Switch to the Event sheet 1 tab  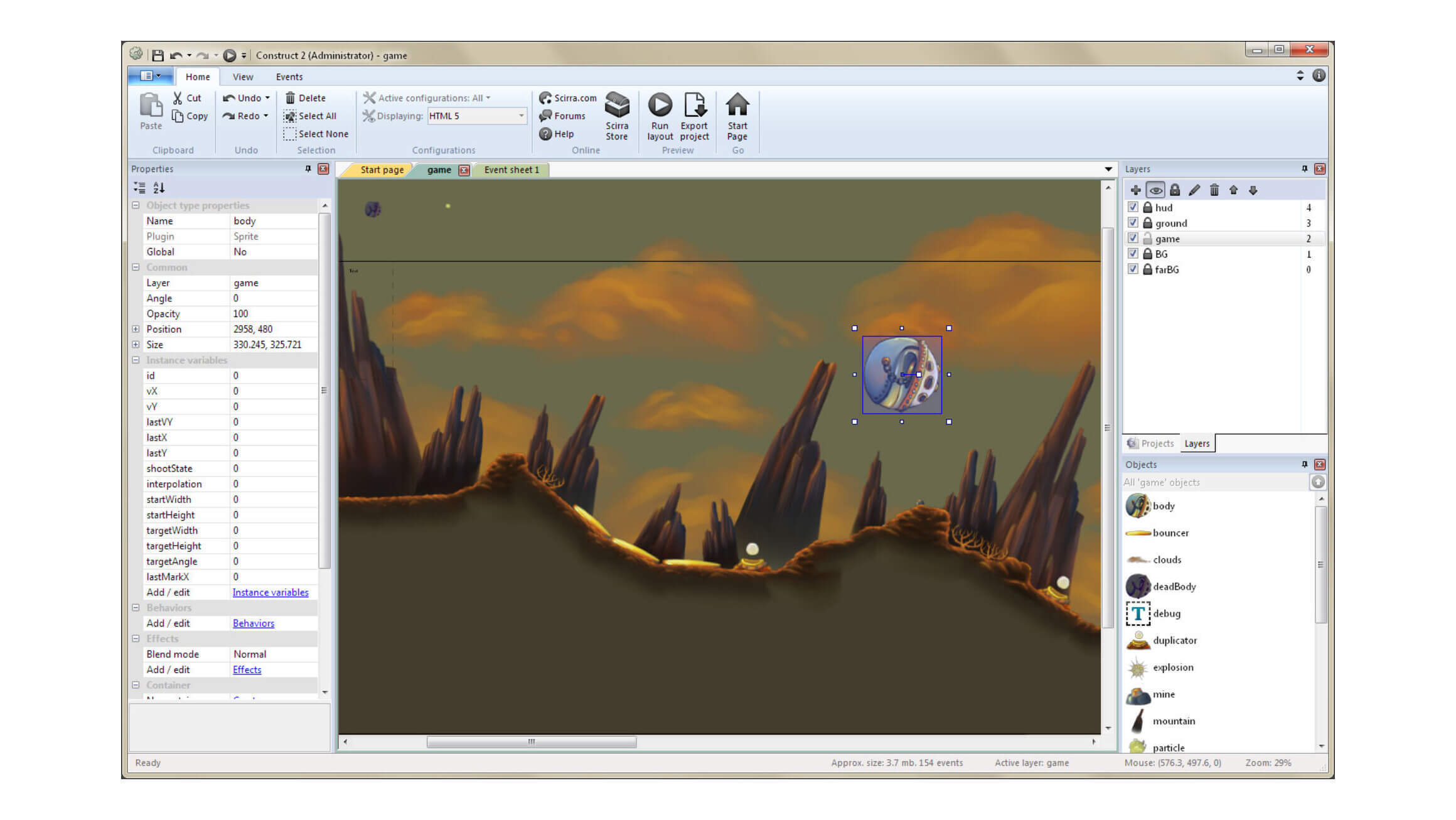(511, 170)
